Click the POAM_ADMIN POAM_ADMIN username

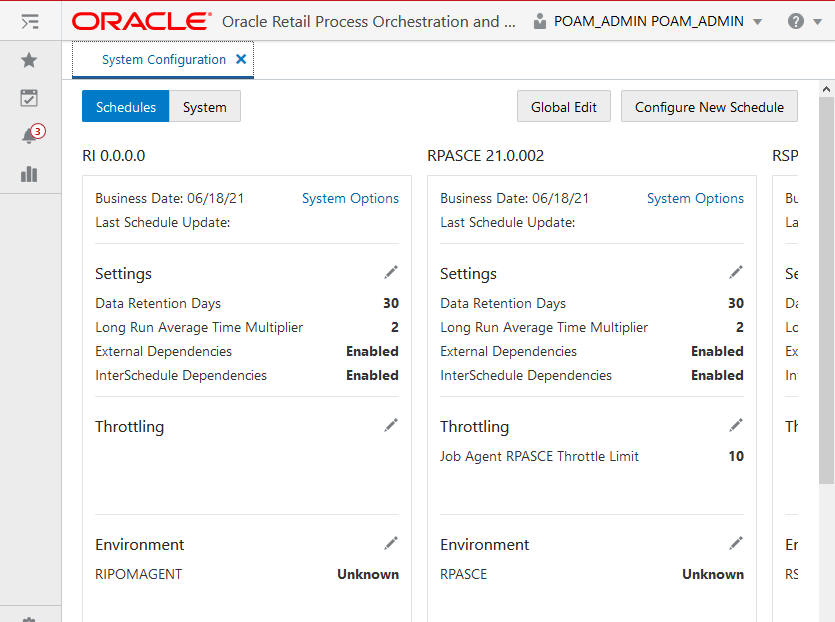tap(649, 21)
